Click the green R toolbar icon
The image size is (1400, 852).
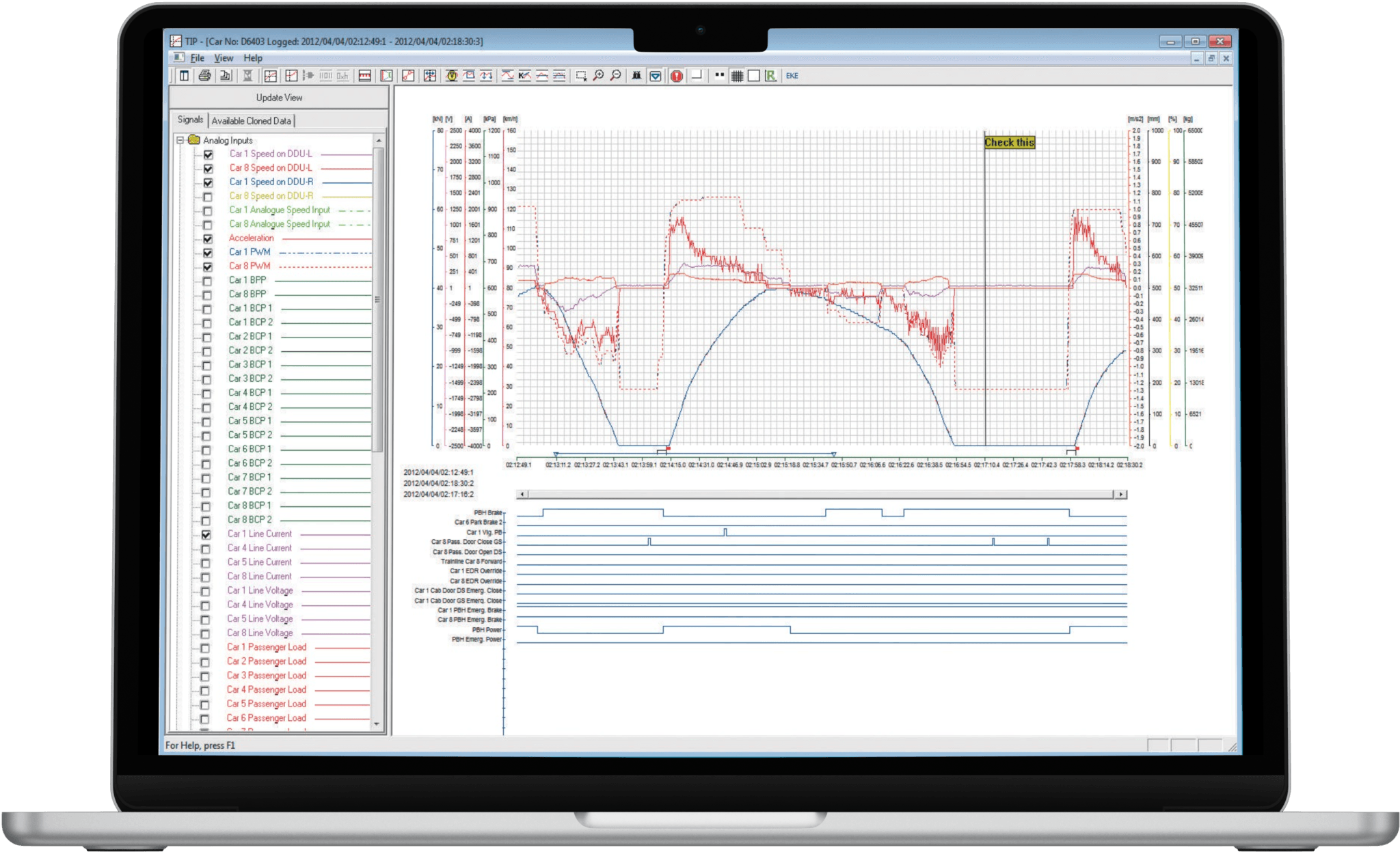(x=770, y=76)
